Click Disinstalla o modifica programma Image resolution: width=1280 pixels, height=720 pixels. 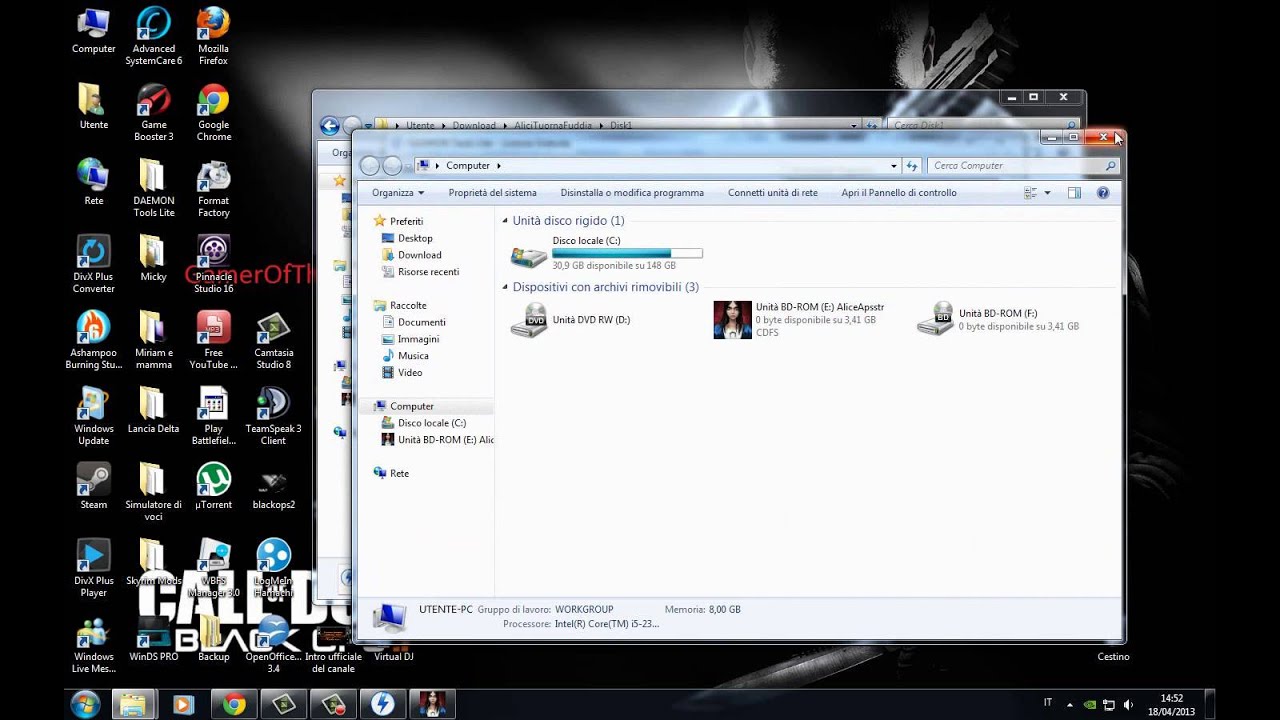click(x=632, y=193)
